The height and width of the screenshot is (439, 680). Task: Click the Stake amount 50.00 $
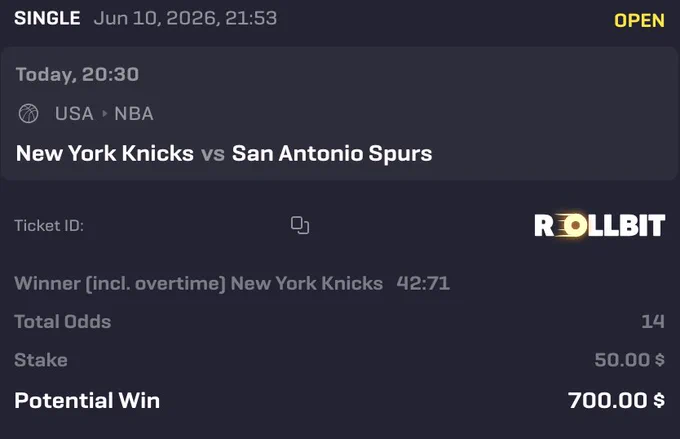click(x=629, y=360)
